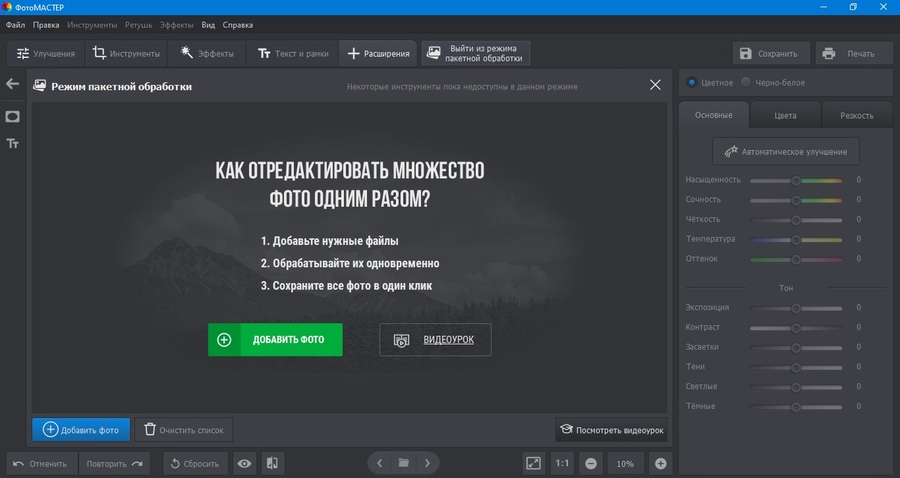The width and height of the screenshot is (900, 478).
Task: Open the Вид menu
Action: 208,25
